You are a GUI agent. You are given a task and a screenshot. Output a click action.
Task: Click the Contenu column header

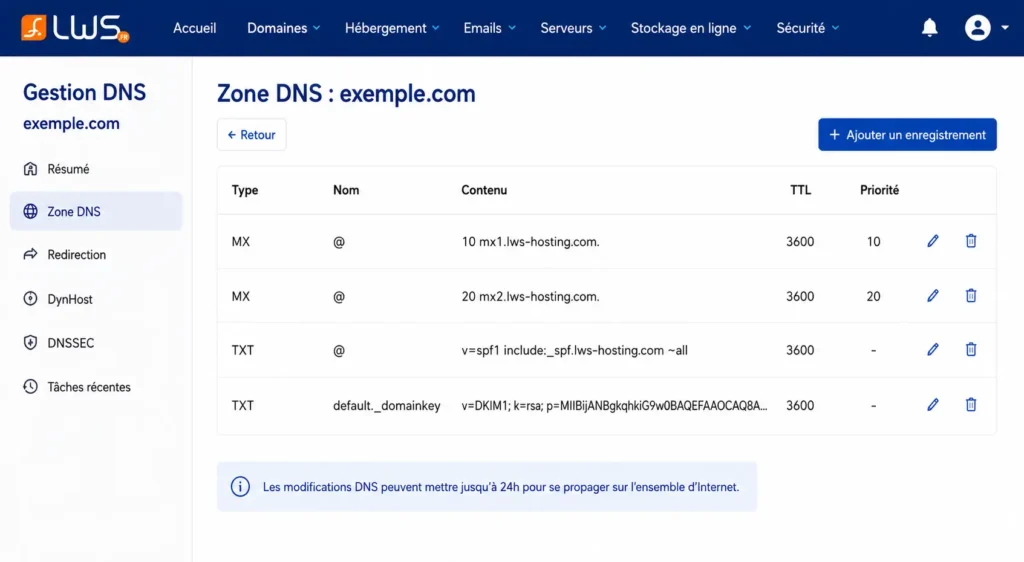click(x=484, y=190)
